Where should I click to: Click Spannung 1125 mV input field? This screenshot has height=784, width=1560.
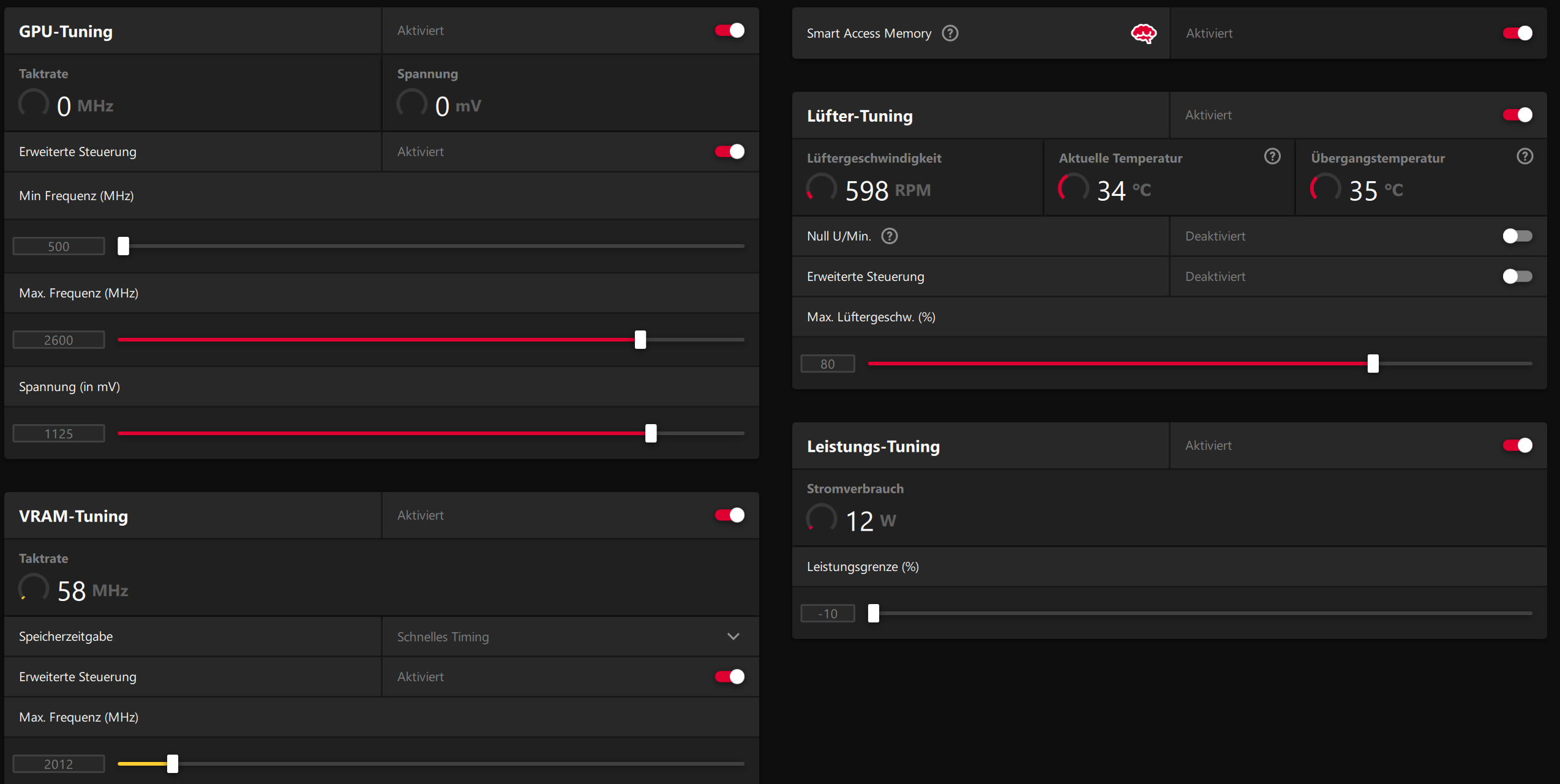click(x=59, y=433)
